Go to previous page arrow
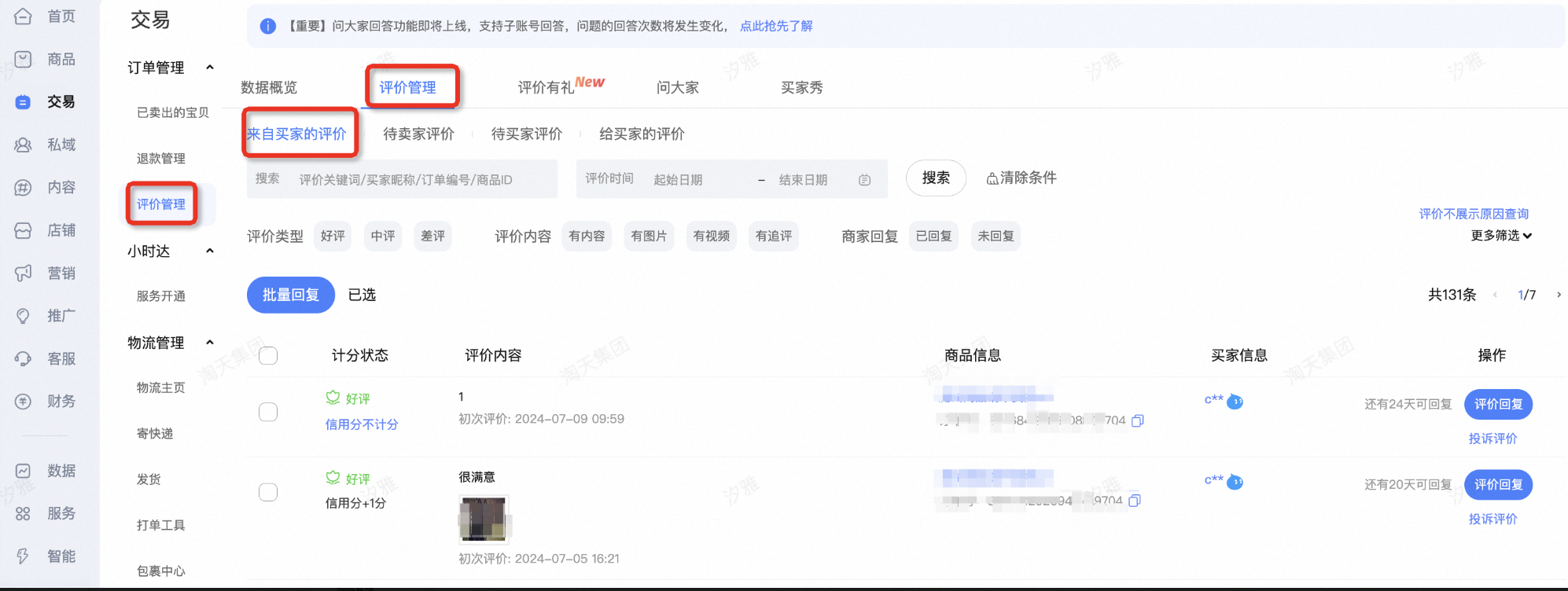 [x=1495, y=295]
